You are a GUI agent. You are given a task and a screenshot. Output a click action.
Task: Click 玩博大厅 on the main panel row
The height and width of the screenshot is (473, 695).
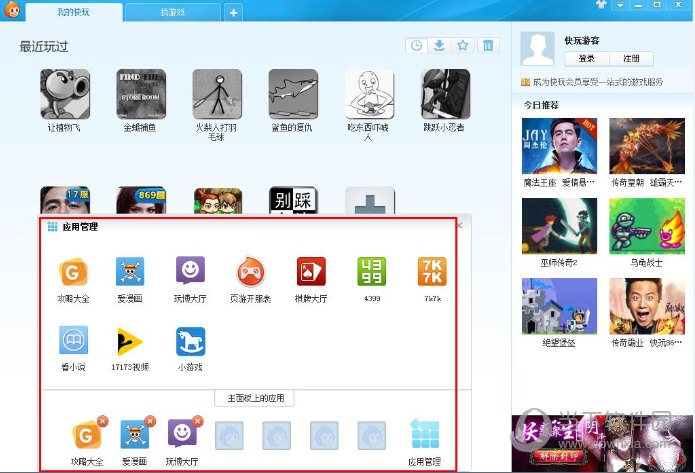click(x=182, y=434)
